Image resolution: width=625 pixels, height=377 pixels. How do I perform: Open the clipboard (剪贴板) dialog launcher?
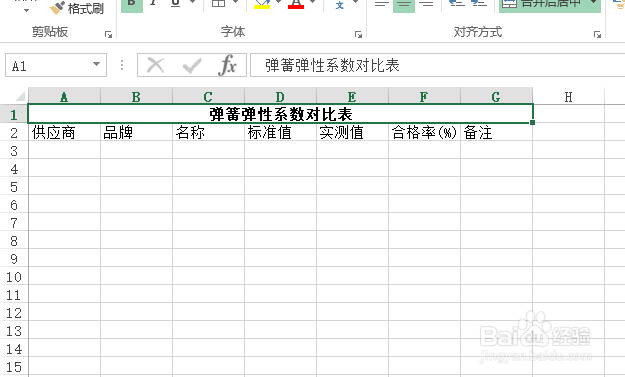click(108, 34)
